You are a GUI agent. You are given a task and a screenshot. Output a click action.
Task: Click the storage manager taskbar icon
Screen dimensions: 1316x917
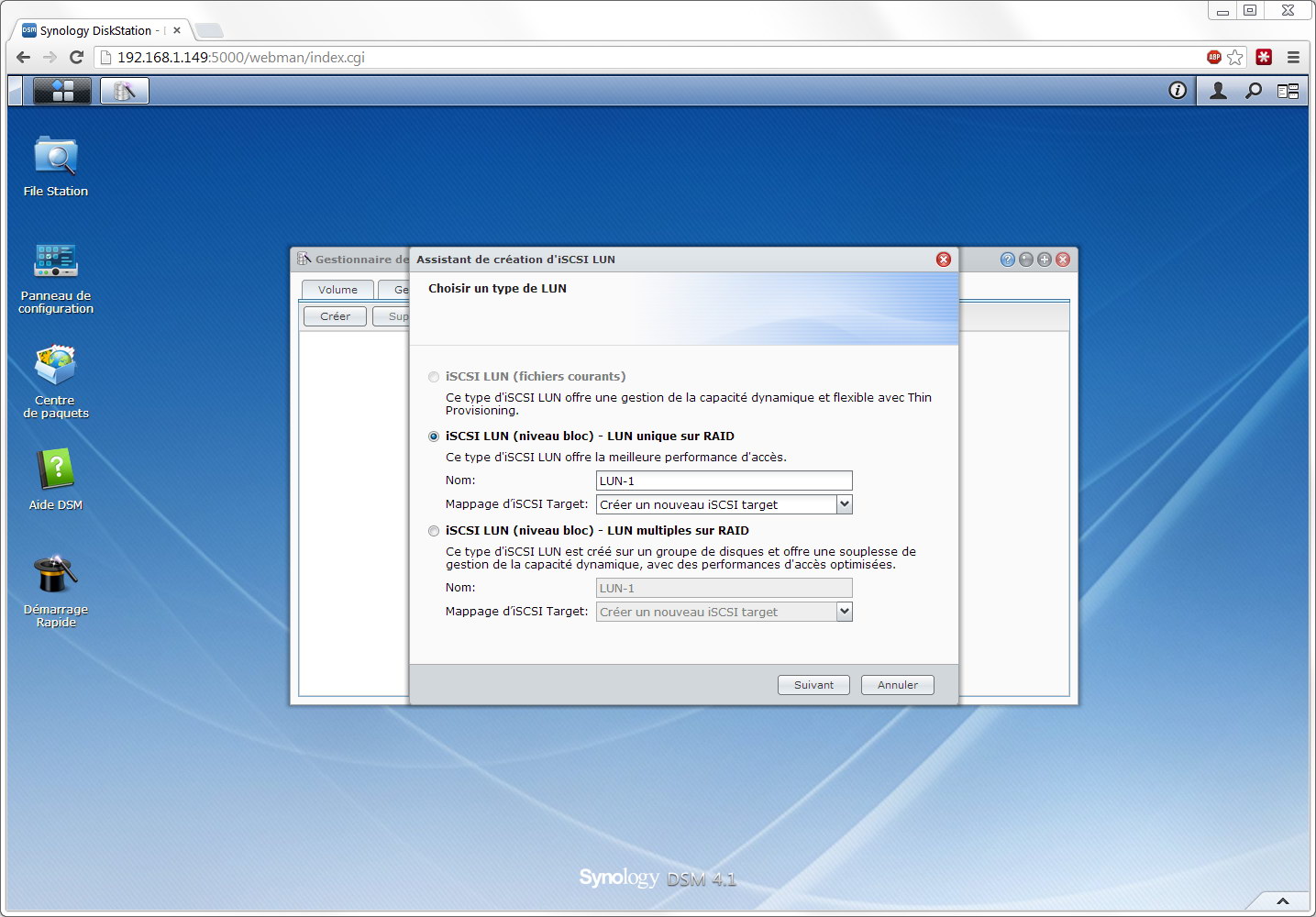(x=124, y=90)
